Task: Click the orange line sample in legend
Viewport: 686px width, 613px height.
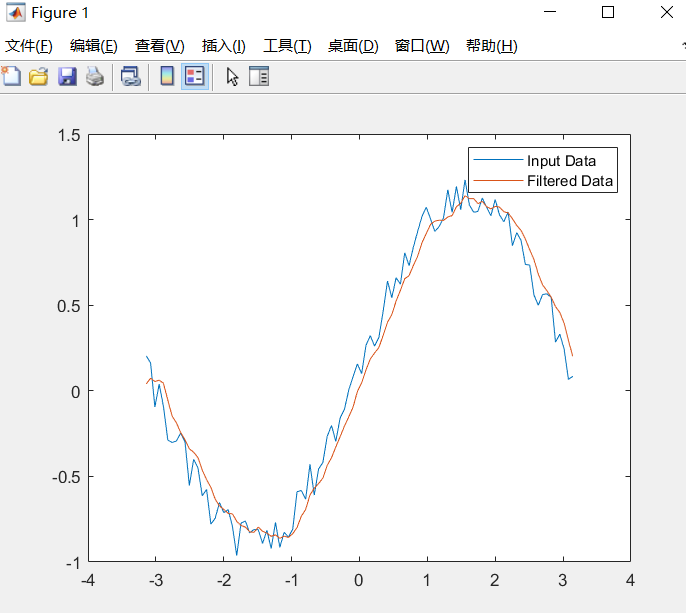Action: [x=498, y=180]
